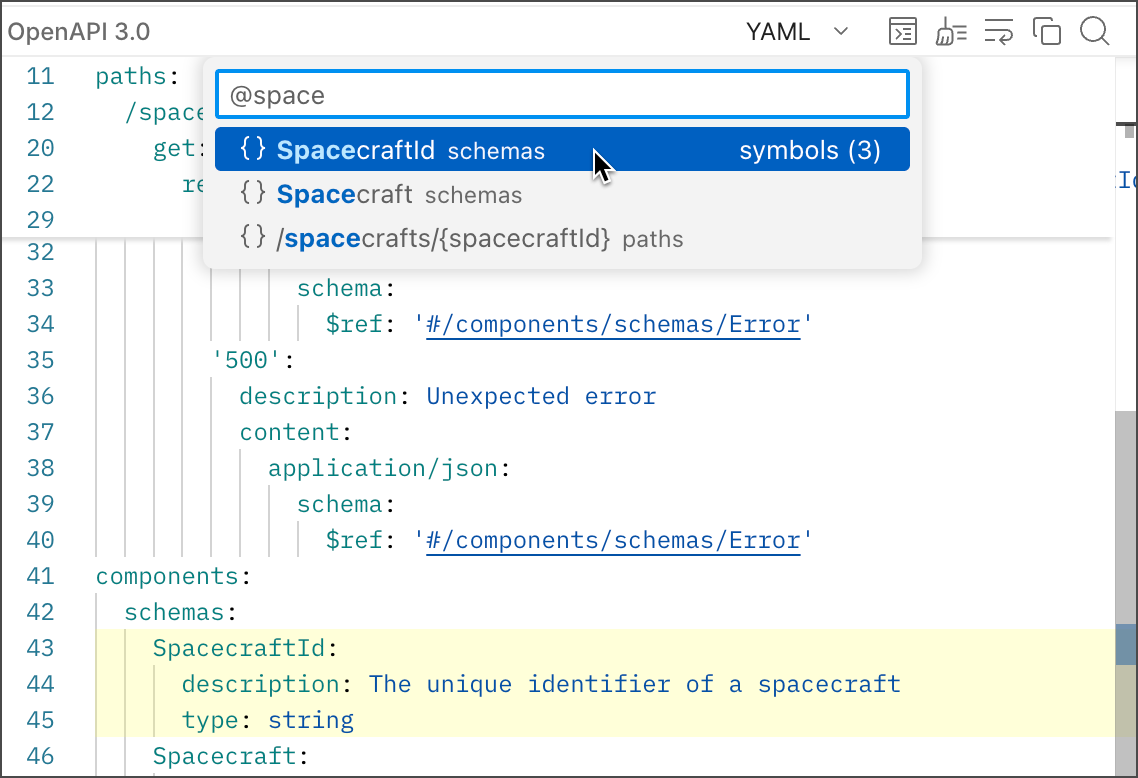Viewport: 1138px width, 778px height.
Task: Select the Spacecraft schemas symbol result
Action: 562,194
